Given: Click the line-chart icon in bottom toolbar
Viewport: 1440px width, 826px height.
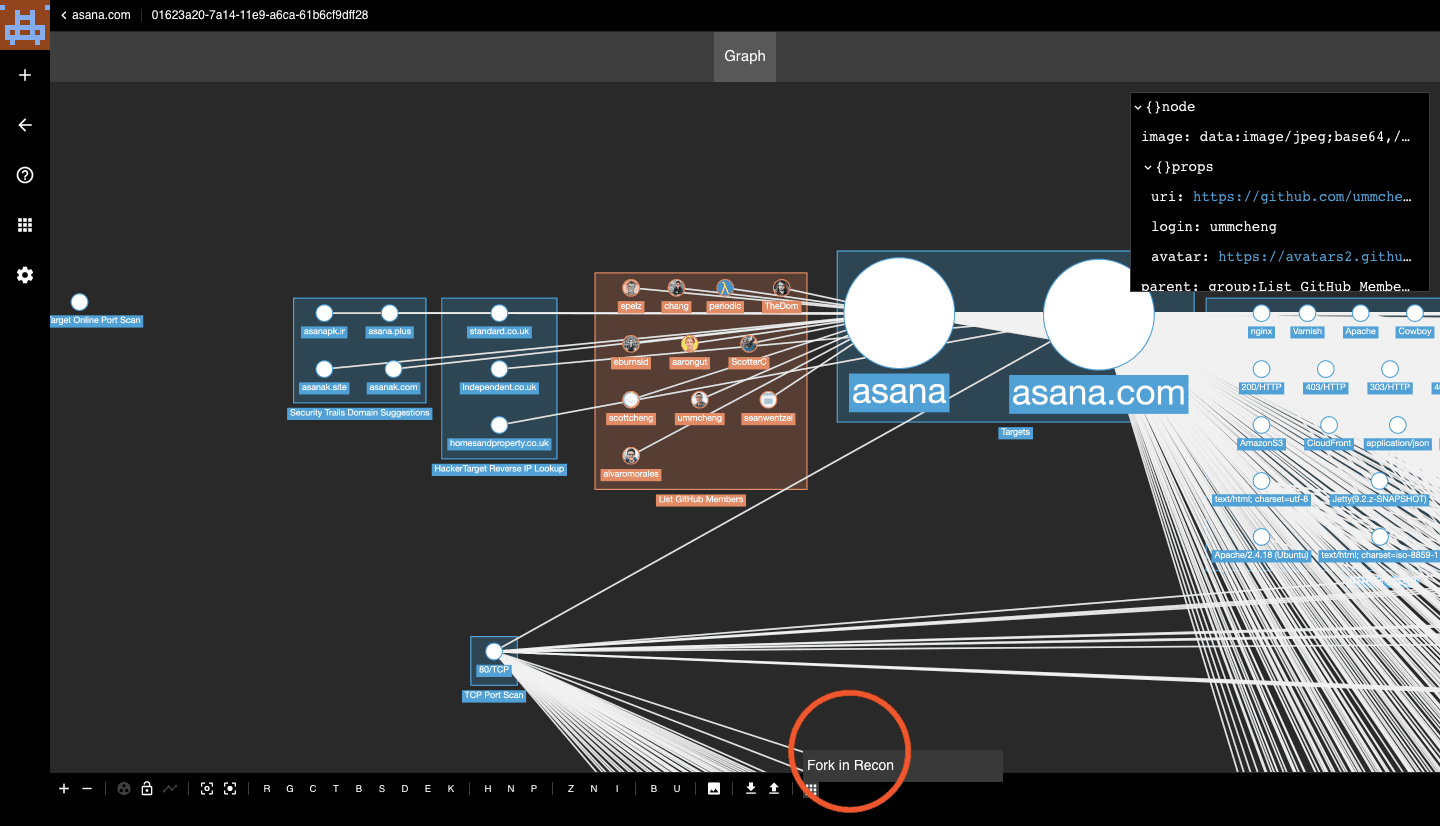Looking at the screenshot, I should (x=170, y=789).
